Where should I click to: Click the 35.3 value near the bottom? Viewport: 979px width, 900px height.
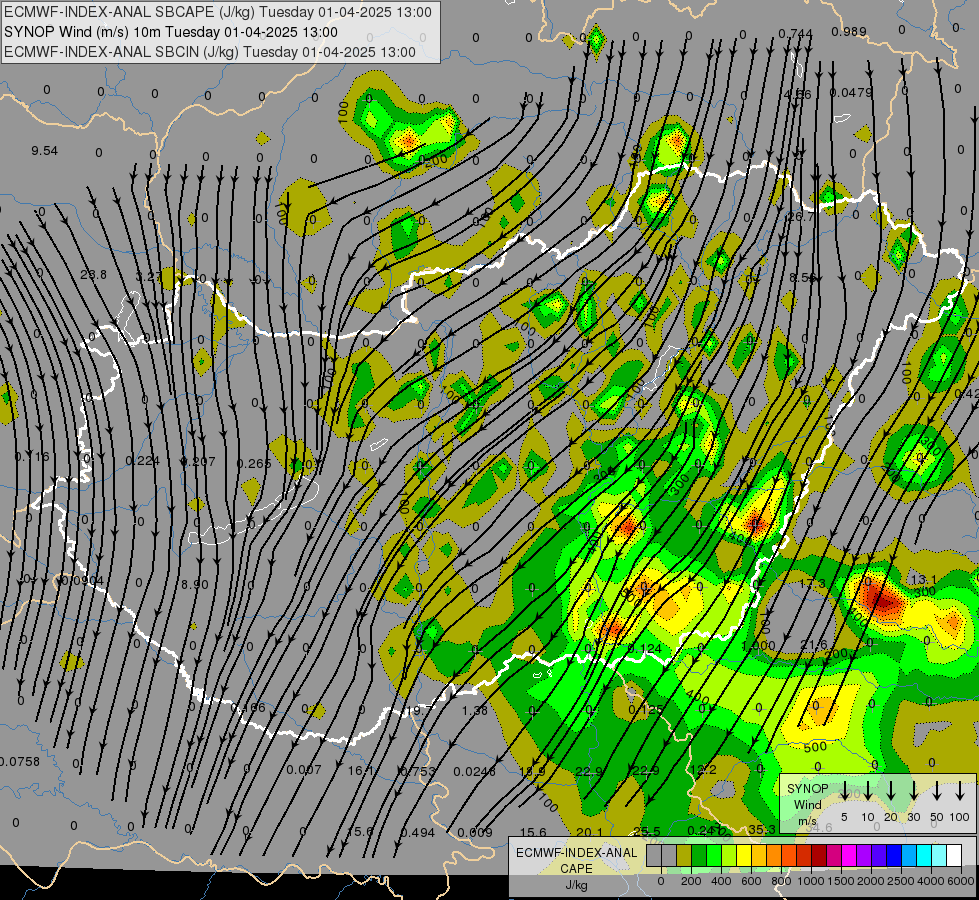(762, 829)
